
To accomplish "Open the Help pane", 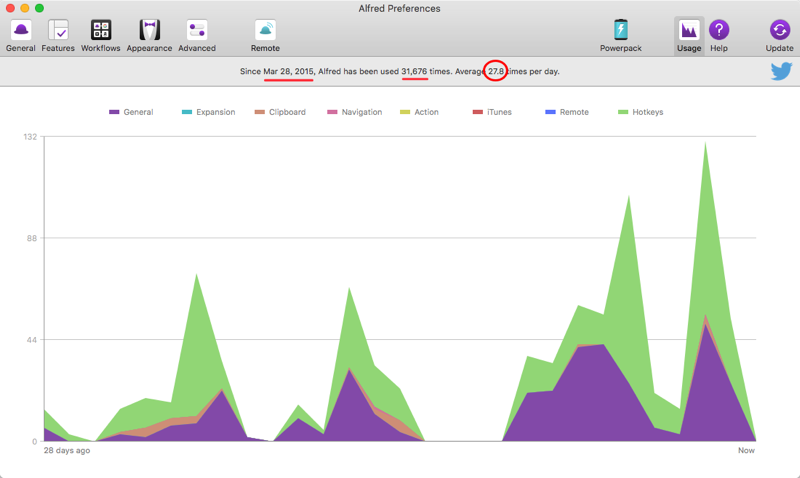I will [719, 35].
